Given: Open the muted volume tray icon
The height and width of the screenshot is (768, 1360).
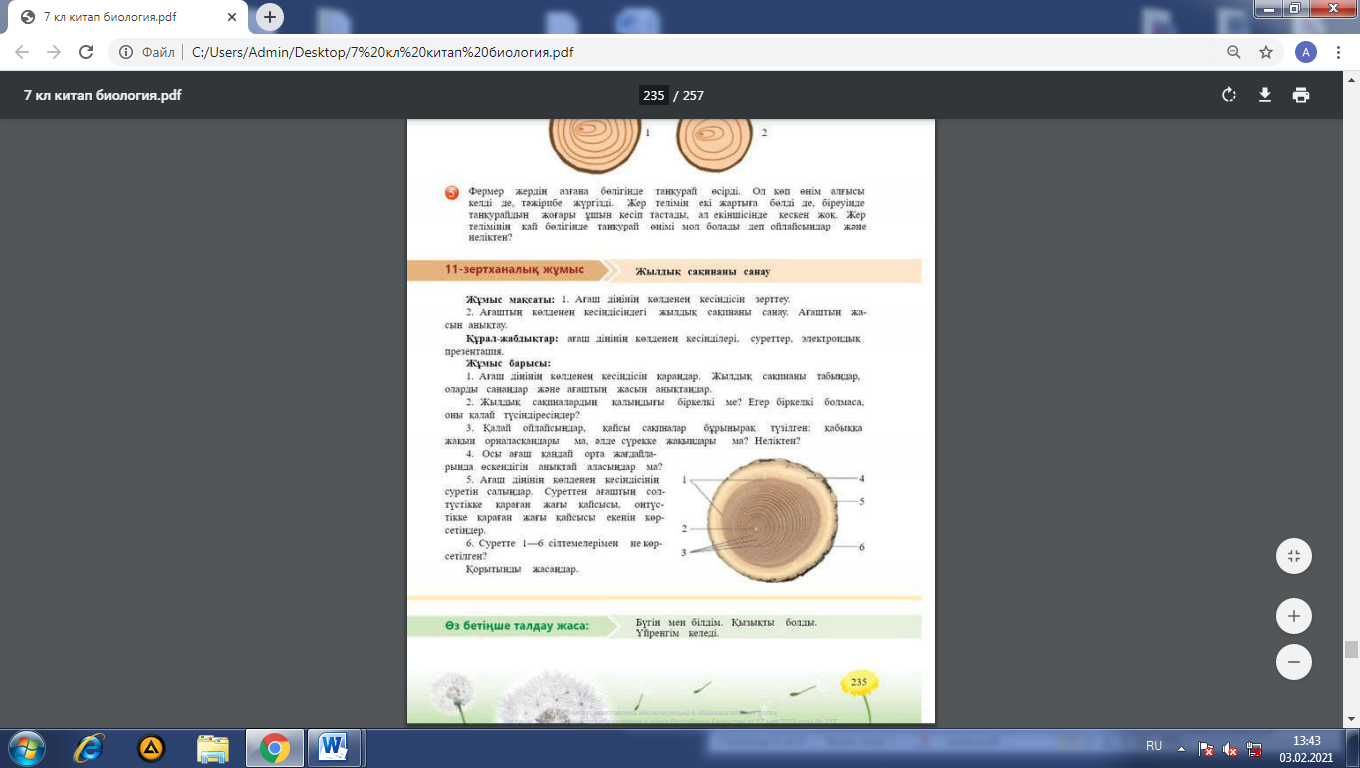Looking at the screenshot, I should [1230, 749].
